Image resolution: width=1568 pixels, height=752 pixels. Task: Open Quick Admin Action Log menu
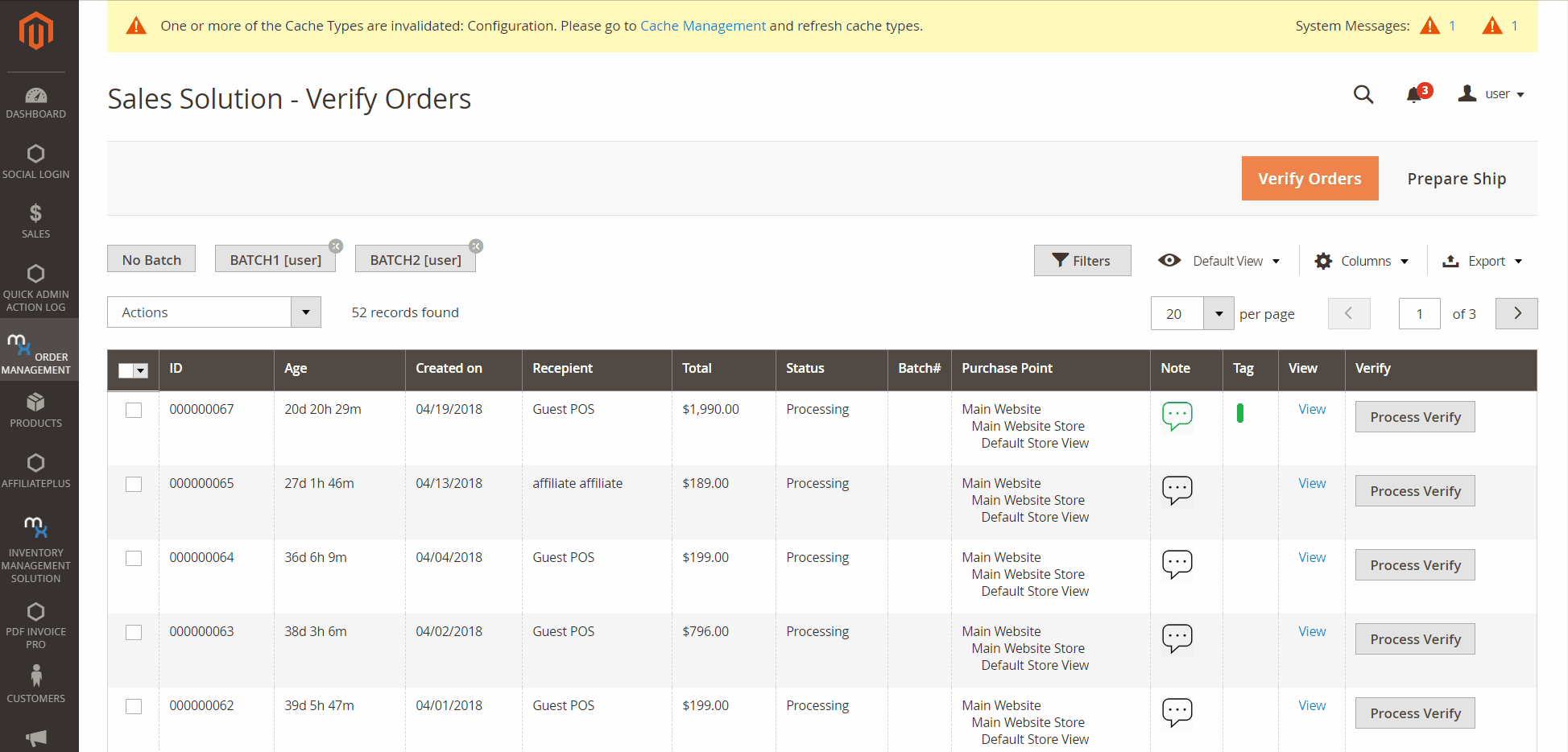click(36, 288)
